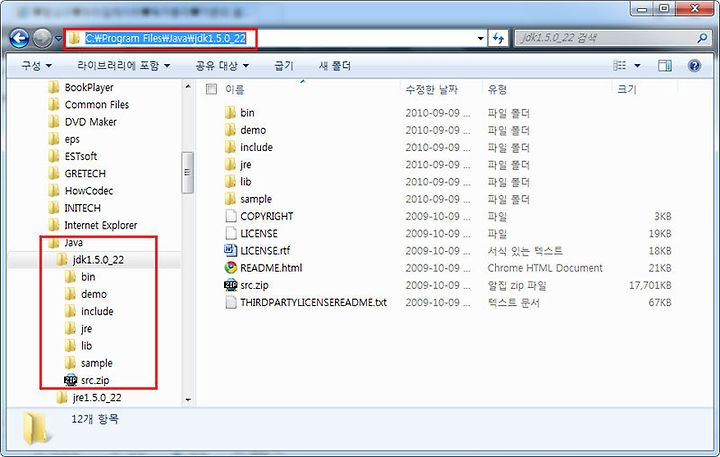Select Java folder in tree
Screen dimensions: 720x457
click(x=73, y=243)
